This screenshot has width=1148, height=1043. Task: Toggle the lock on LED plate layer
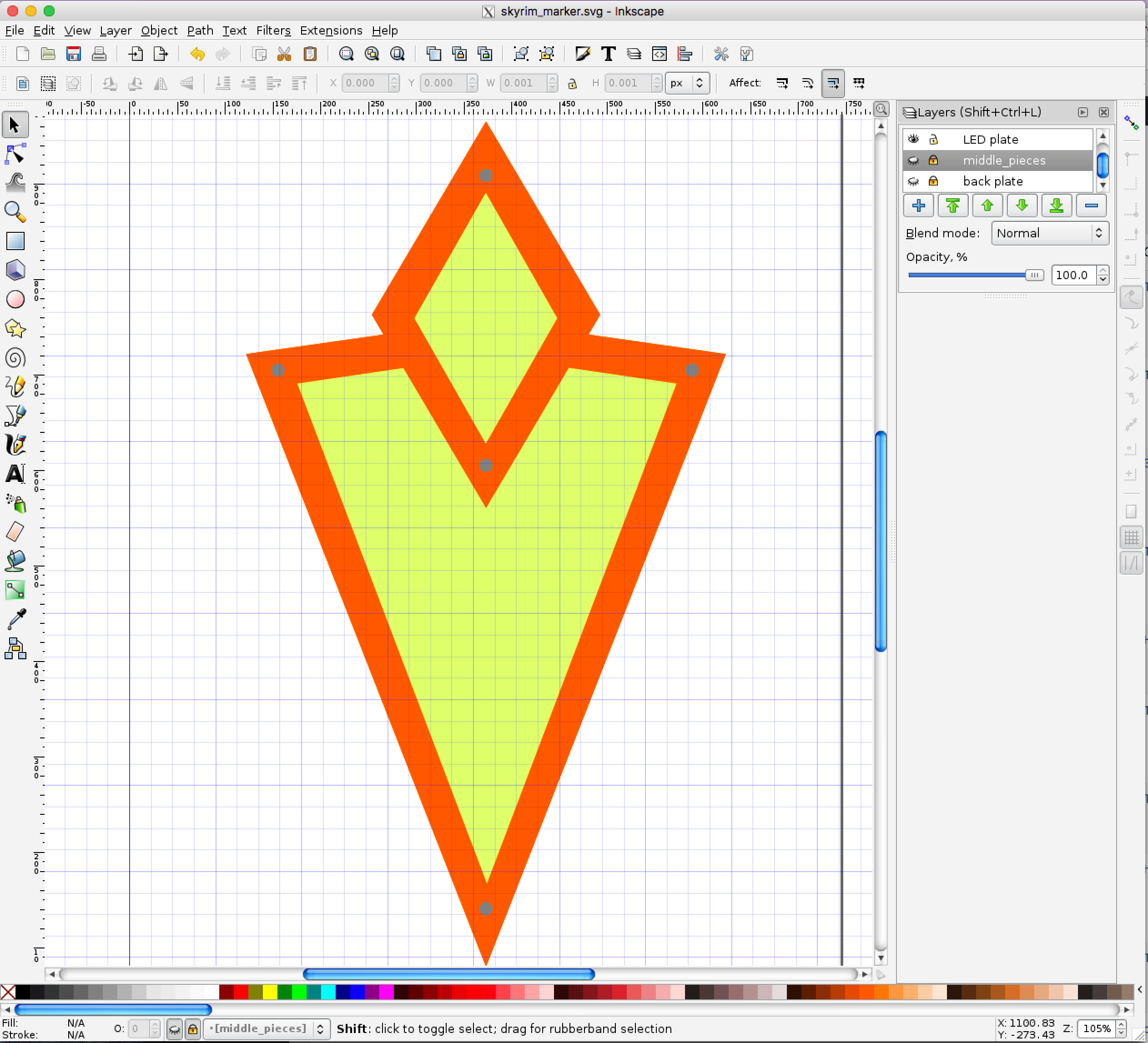pyautogui.click(x=933, y=140)
